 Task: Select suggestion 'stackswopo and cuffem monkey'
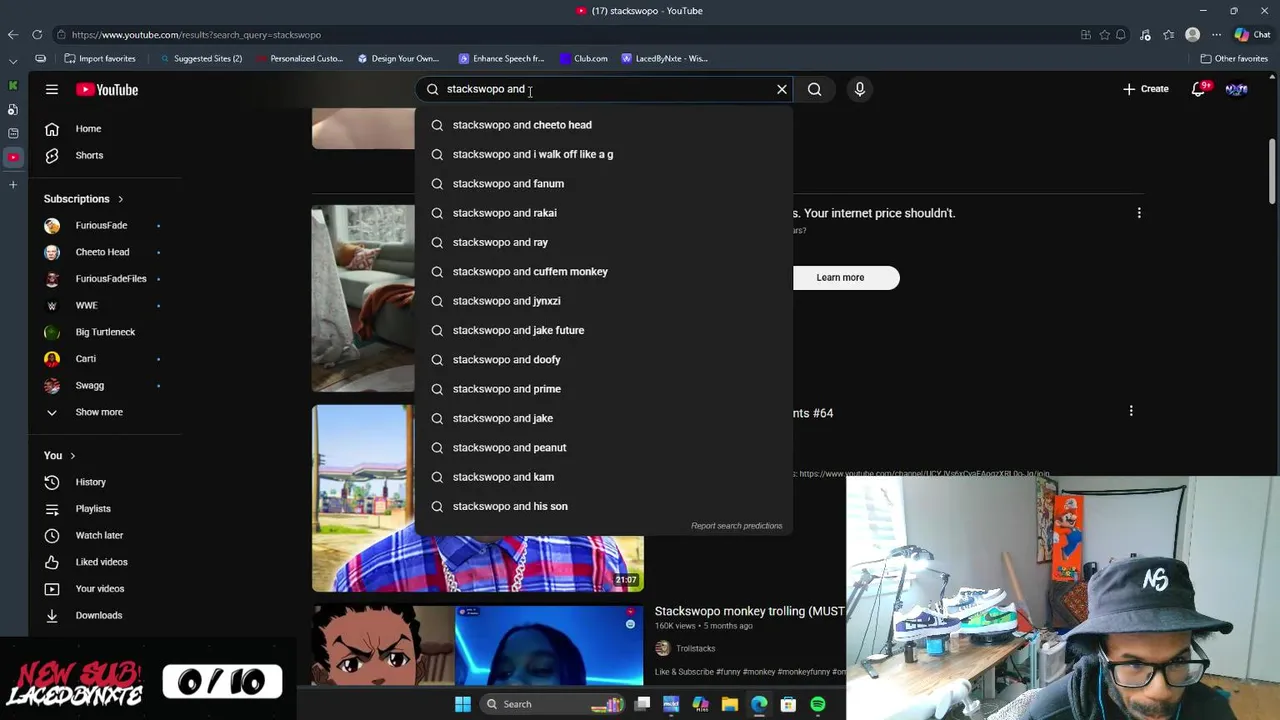tap(603, 272)
